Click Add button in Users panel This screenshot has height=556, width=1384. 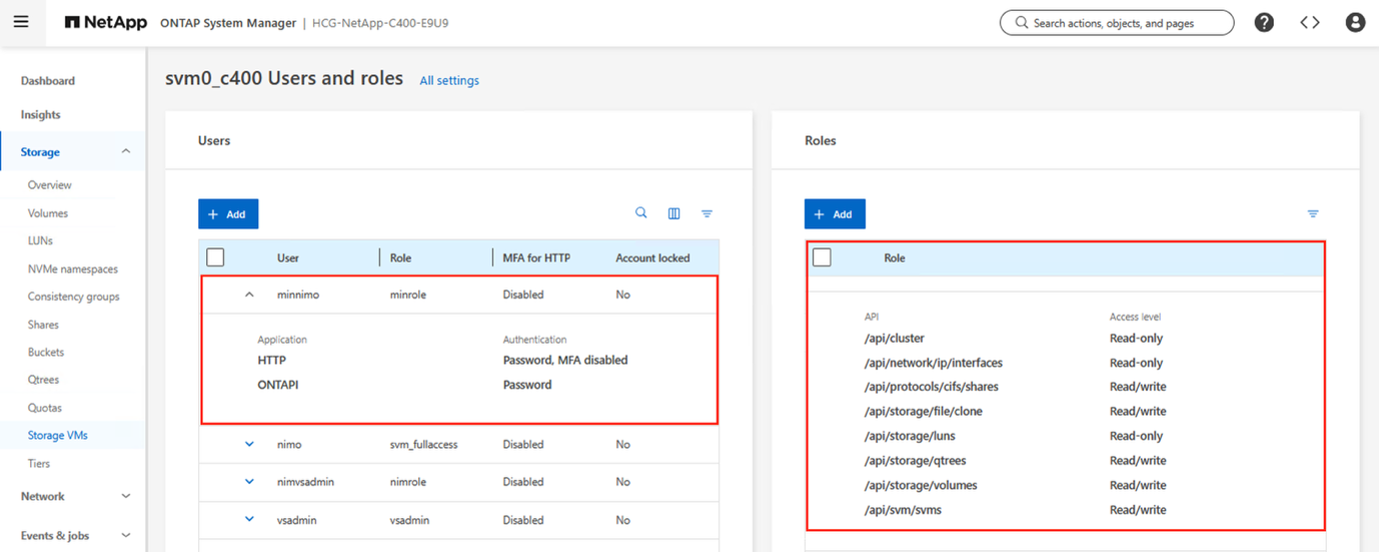(228, 214)
